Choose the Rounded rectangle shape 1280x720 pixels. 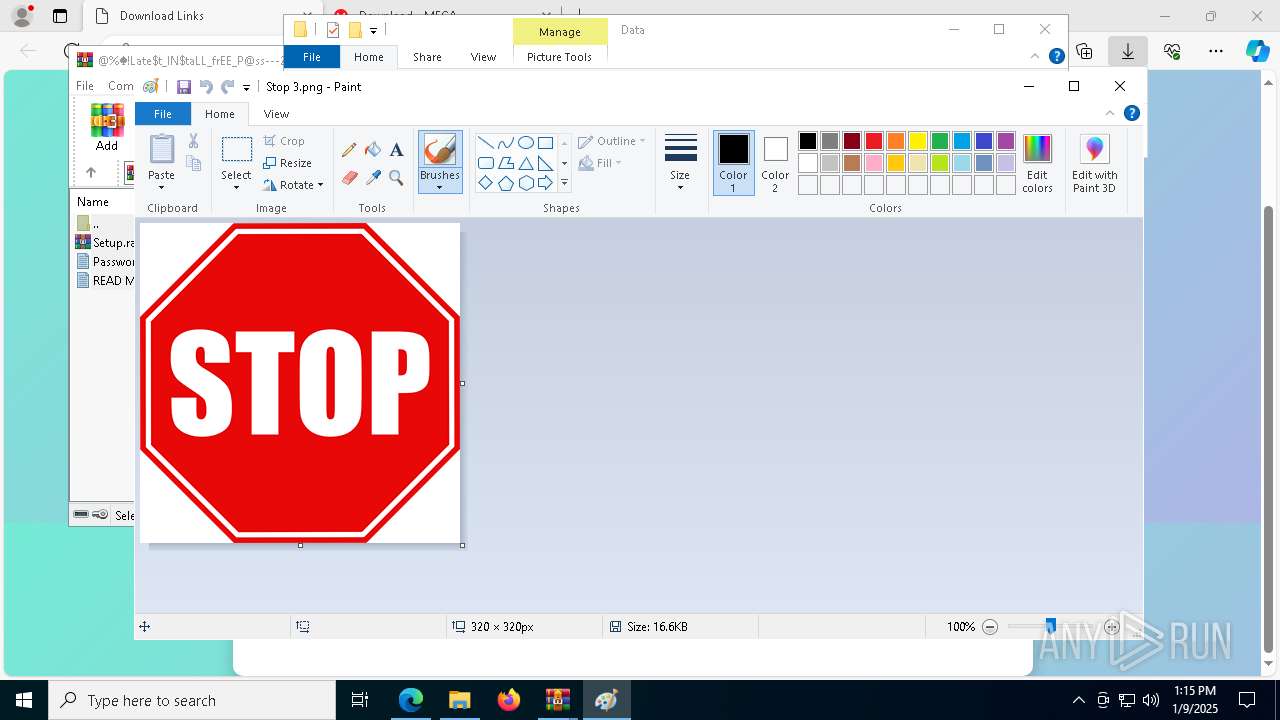pos(485,163)
